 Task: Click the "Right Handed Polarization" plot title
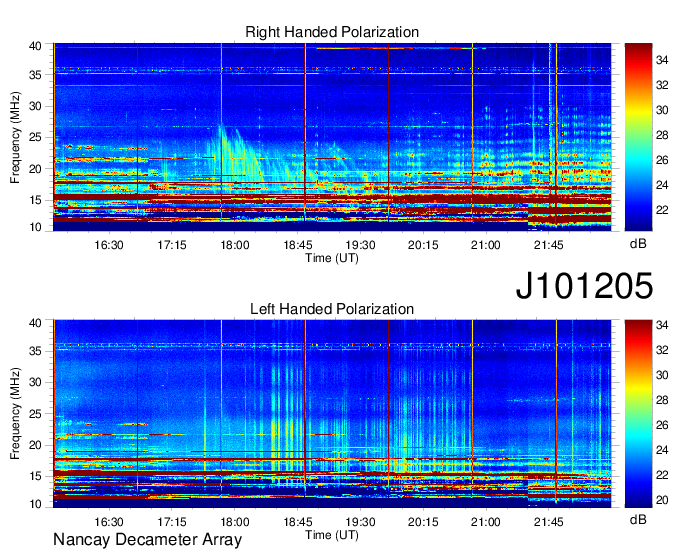332,32
